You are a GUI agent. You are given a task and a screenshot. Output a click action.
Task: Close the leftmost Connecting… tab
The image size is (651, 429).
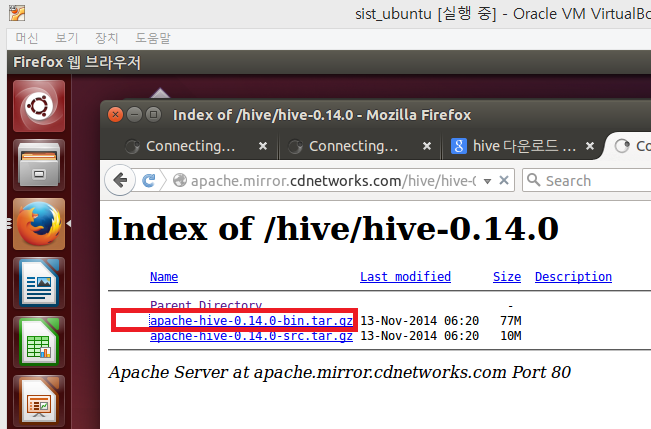[262, 146]
